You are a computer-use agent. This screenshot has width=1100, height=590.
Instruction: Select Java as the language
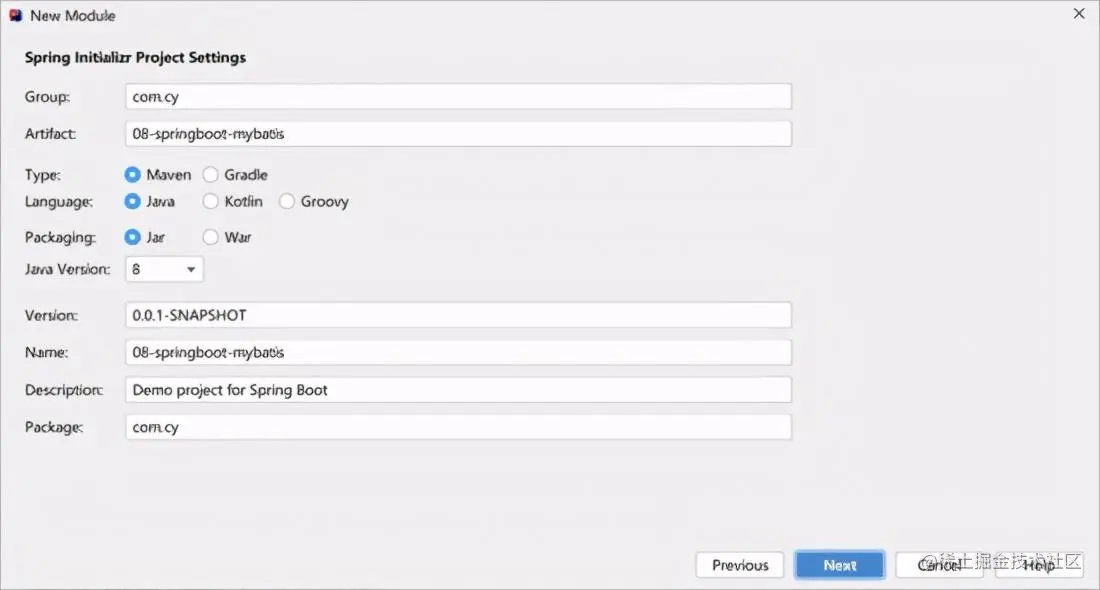[x=133, y=201]
